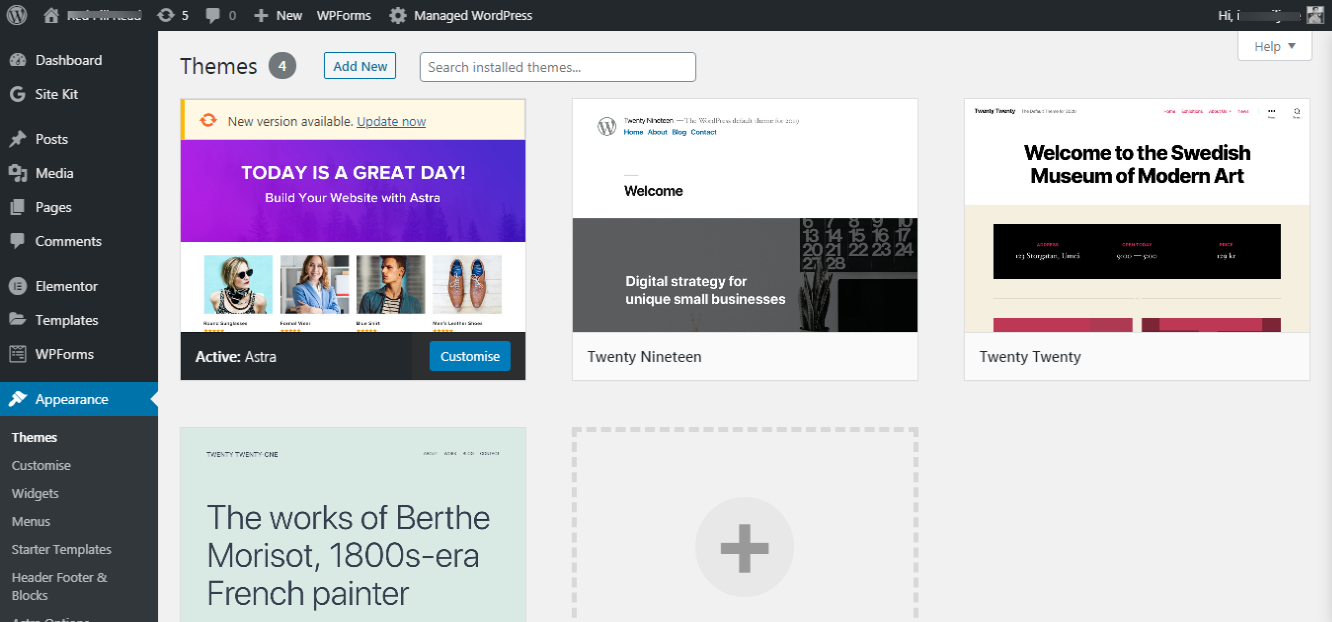
Task: Click the Active: Astra label
Action: point(236,357)
